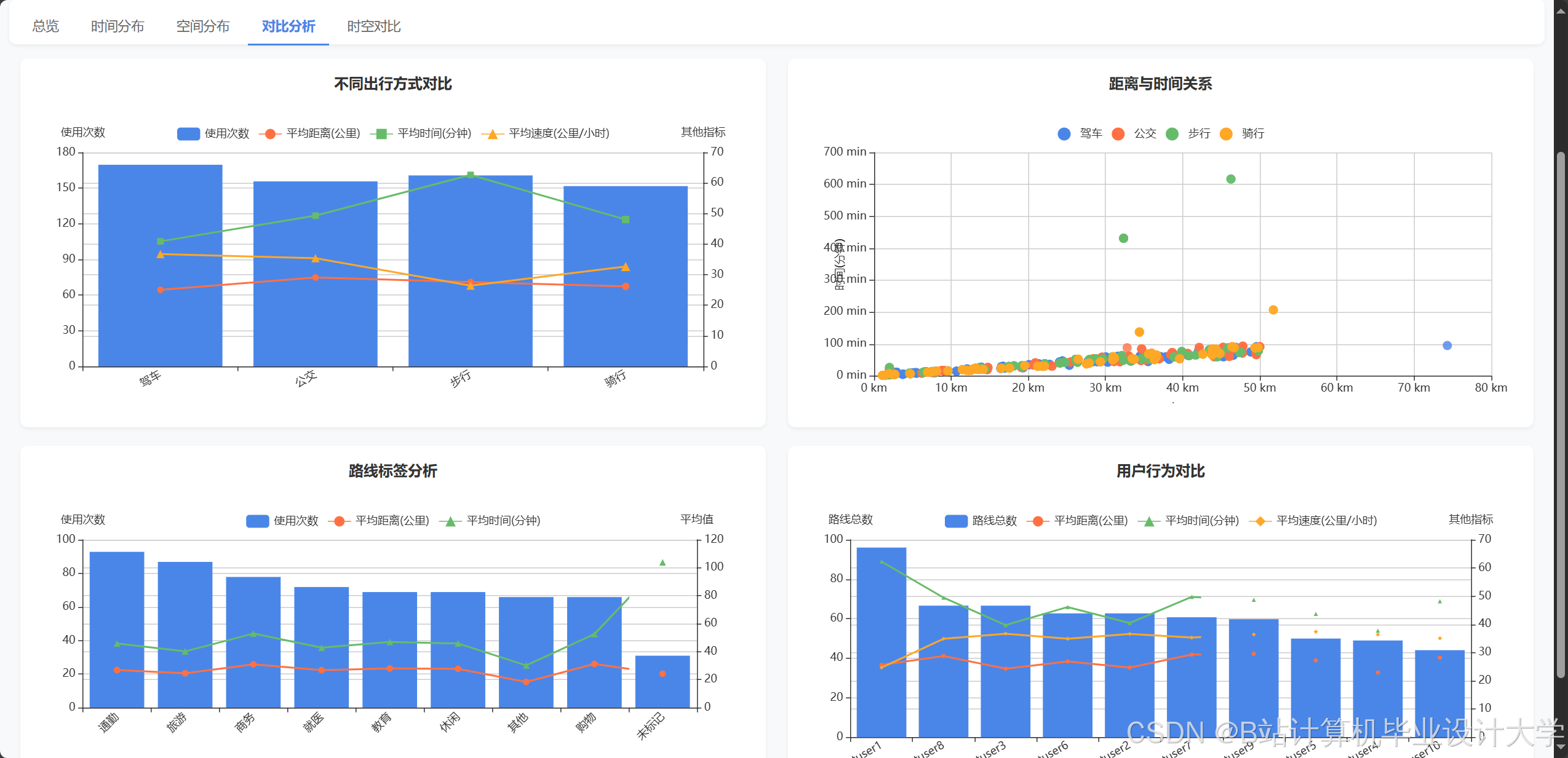
Task: Click the 平均速度(公里/小时) triangle legend icon in top-left chart
Action: click(492, 133)
